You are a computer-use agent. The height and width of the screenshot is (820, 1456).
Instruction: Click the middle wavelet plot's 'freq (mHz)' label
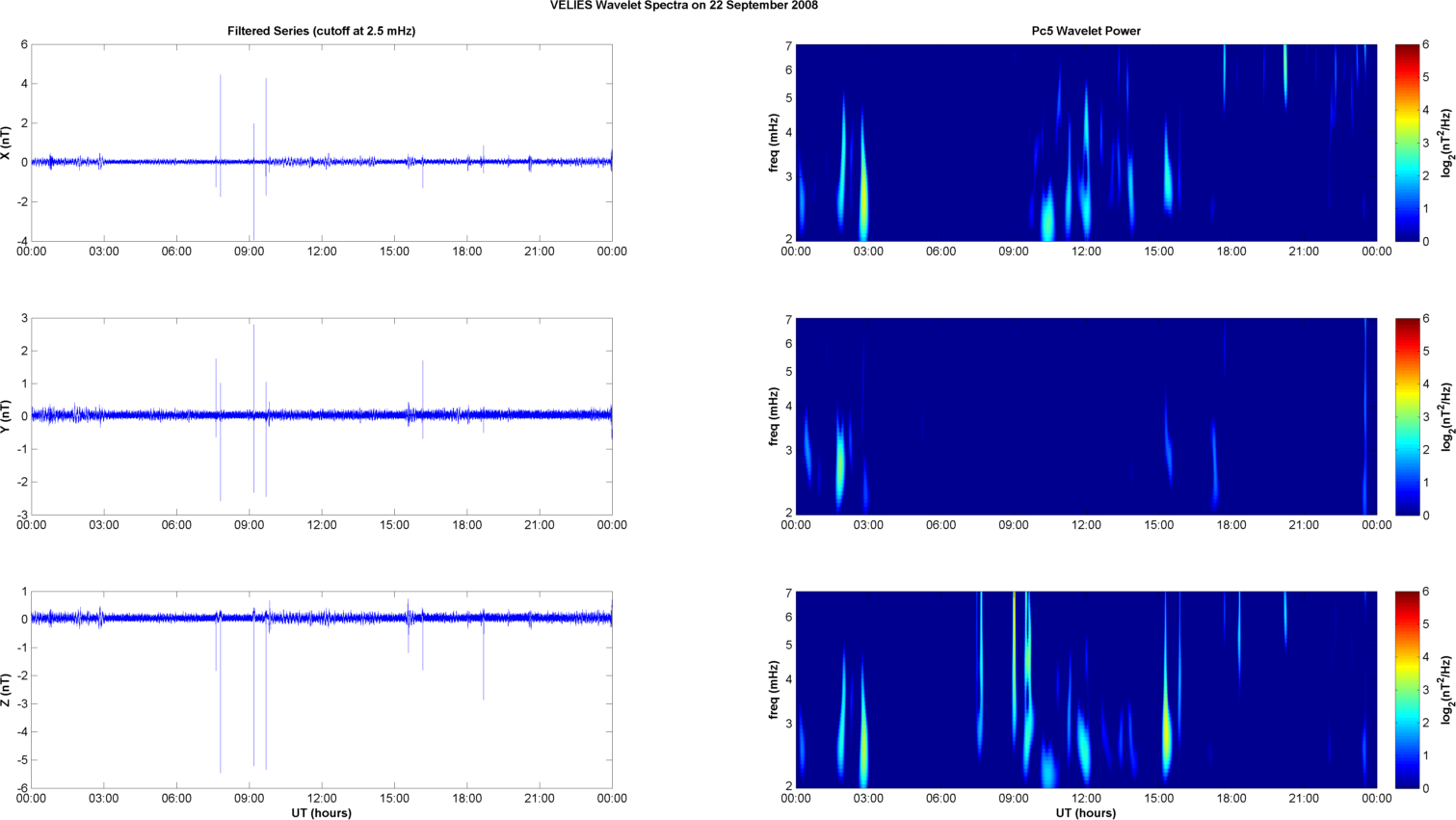[774, 416]
